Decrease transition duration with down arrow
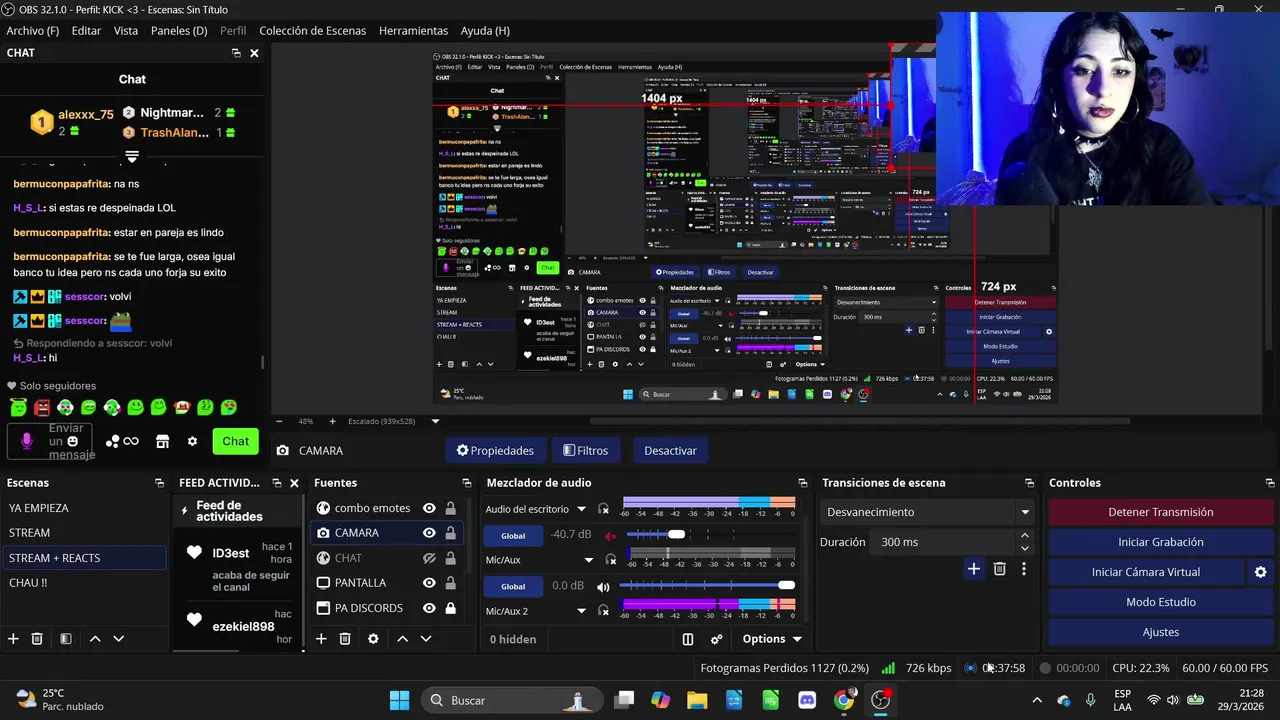The image size is (1280, 720). (x=1025, y=548)
